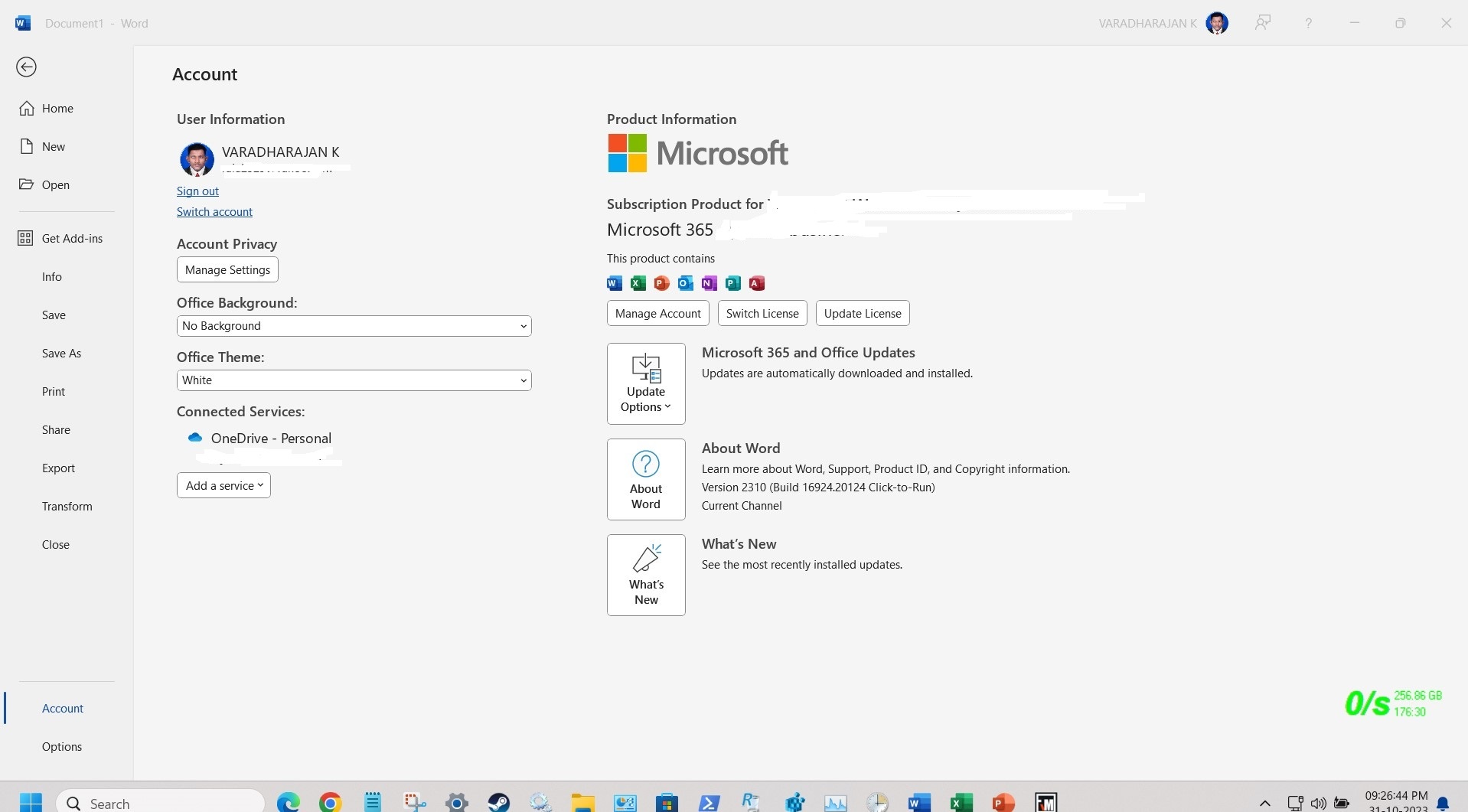
Task: Open Microsoft Store from the taskbar
Action: click(667, 803)
